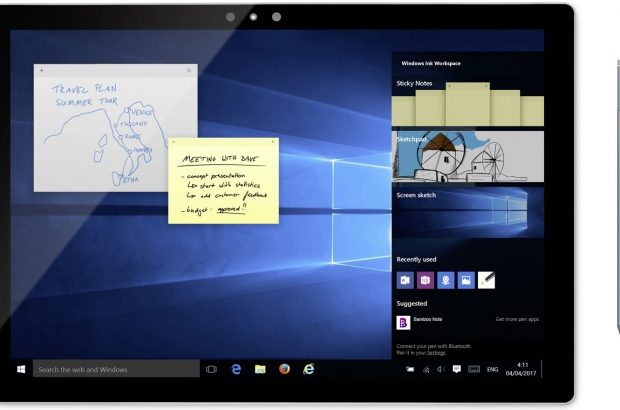The image size is (620, 410).
Task: Select the Meeting with Dave note body
Action: (223, 185)
